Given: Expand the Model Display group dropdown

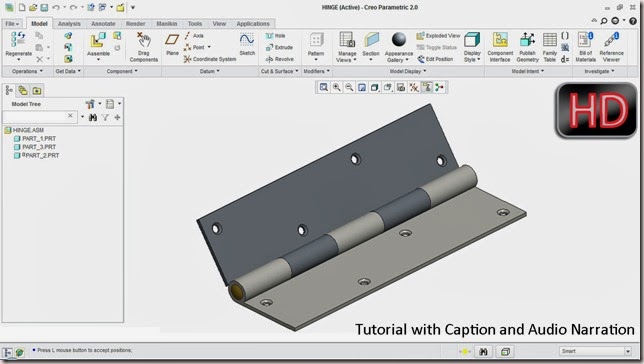Looking at the screenshot, I should 408,71.
